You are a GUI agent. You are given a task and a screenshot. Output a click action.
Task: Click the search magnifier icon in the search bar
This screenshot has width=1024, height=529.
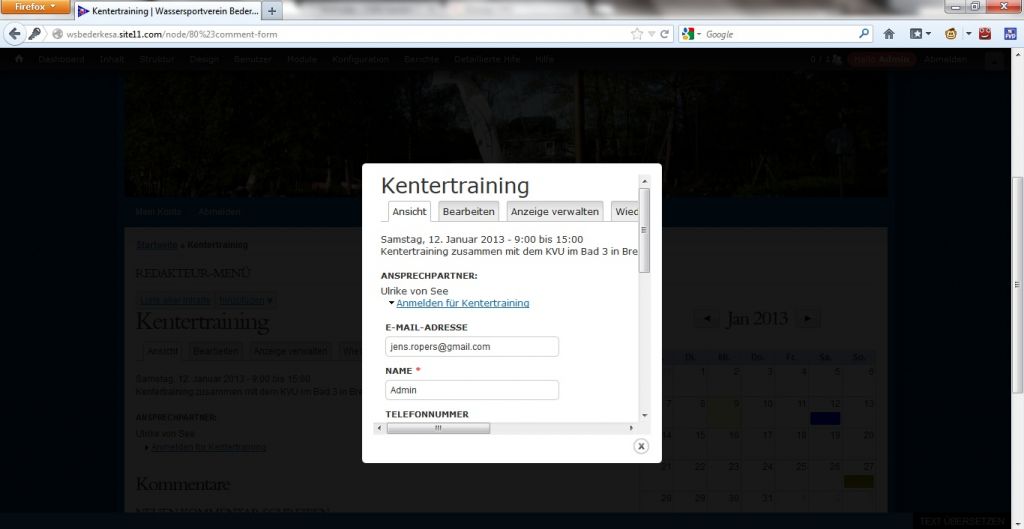865,33
